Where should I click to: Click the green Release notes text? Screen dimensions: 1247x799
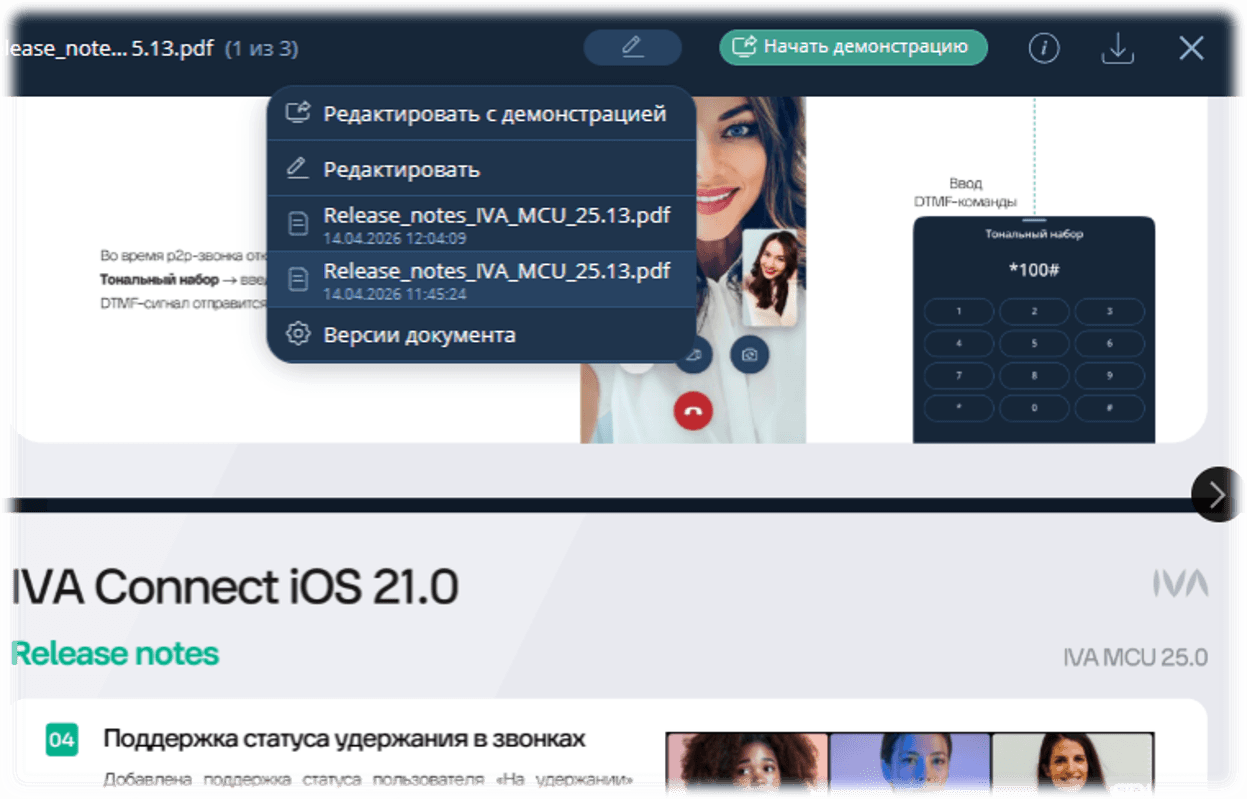click(x=115, y=654)
